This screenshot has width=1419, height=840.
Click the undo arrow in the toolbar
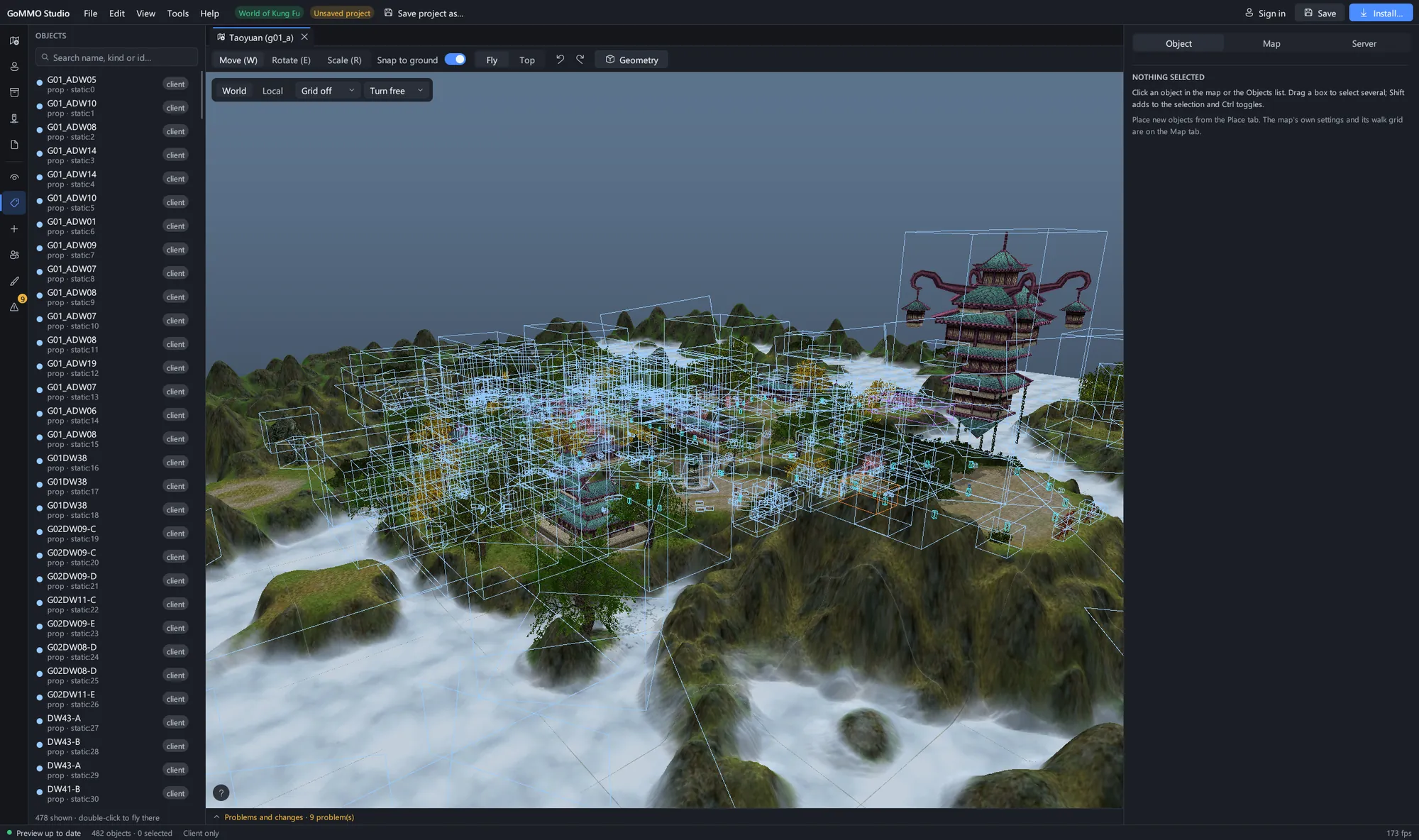click(x=560, y=60)
